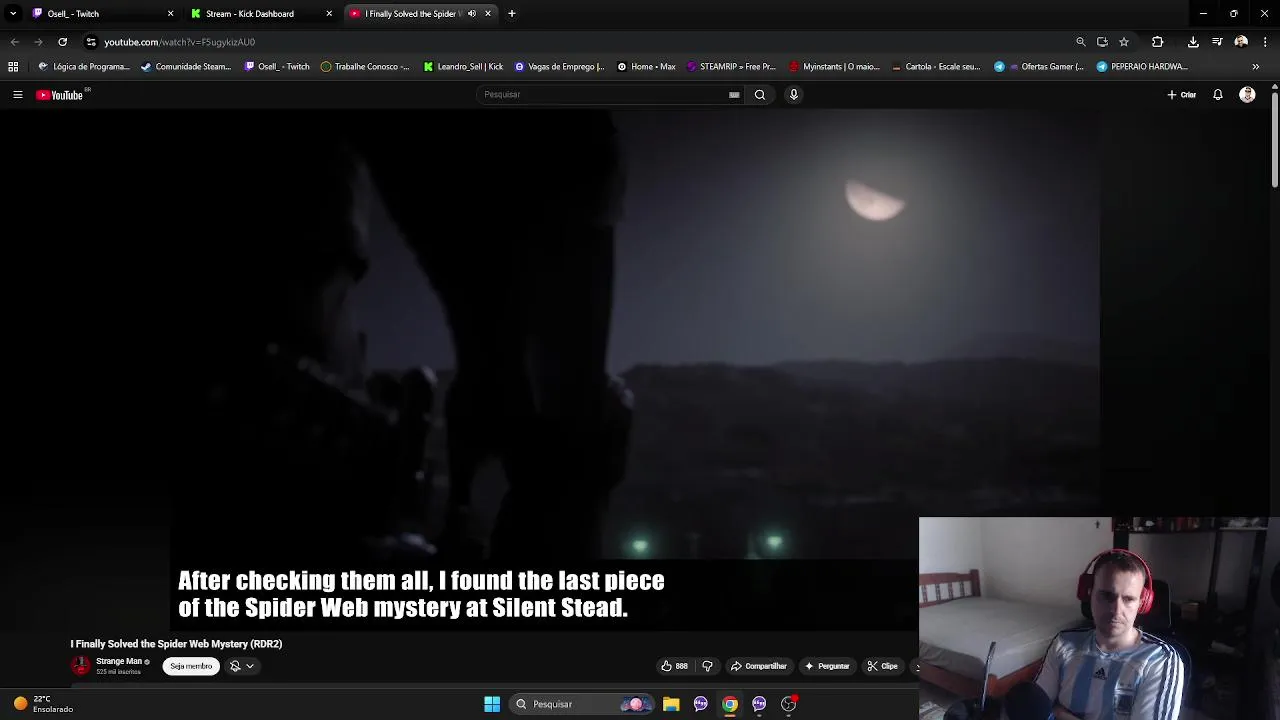Open the browser extensions puzzle icon
Screen dimensions: 1280x720
coord(1158,42)
